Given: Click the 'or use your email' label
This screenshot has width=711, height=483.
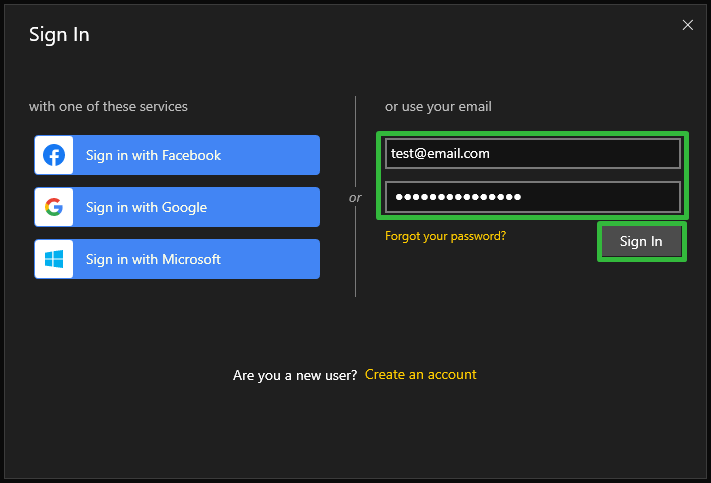Looking at the screenshot, I should [438, 107].
